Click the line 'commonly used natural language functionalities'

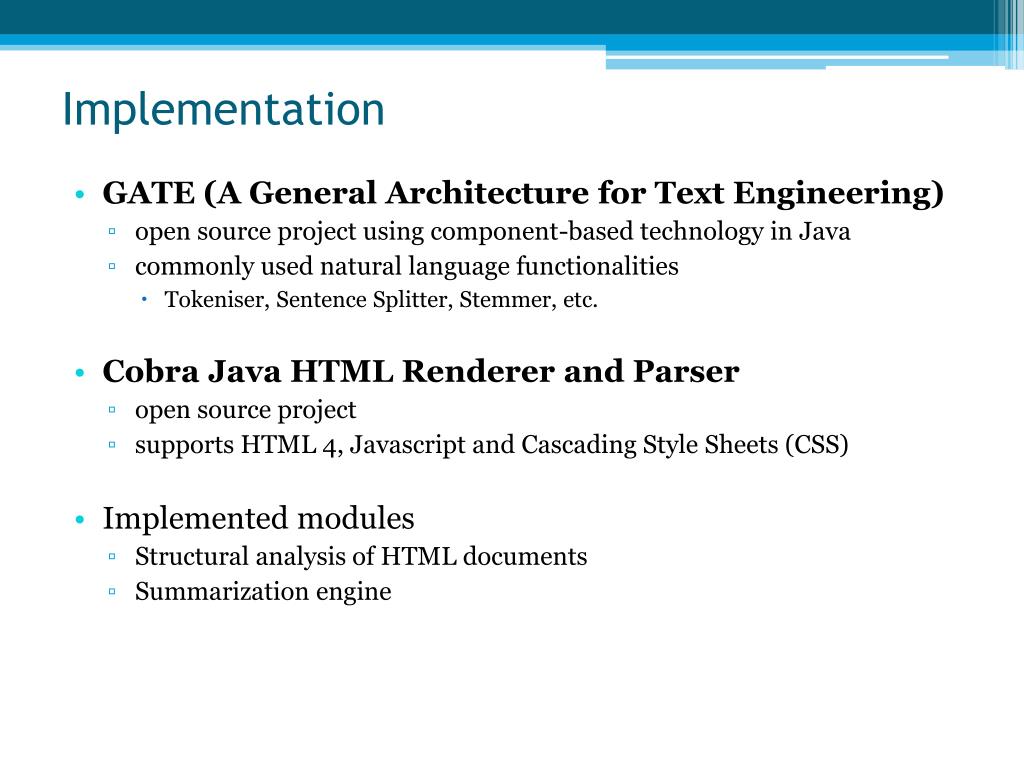[x=406, y=266]
